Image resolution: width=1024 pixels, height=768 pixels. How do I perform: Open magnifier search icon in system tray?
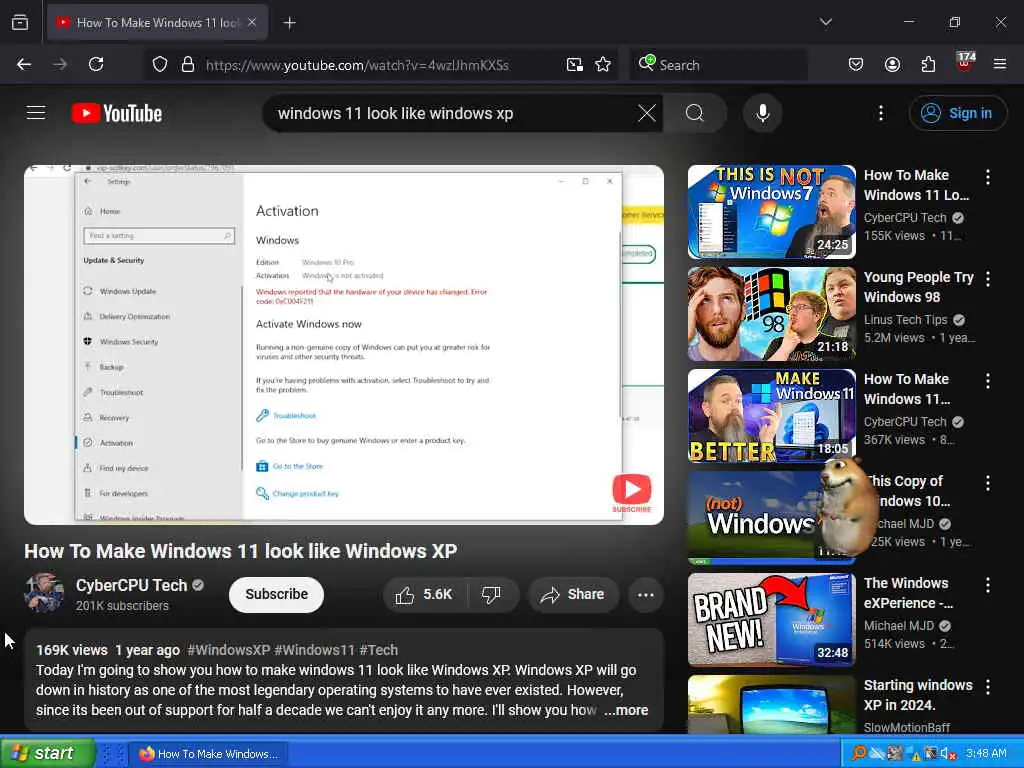coord(859,754)
